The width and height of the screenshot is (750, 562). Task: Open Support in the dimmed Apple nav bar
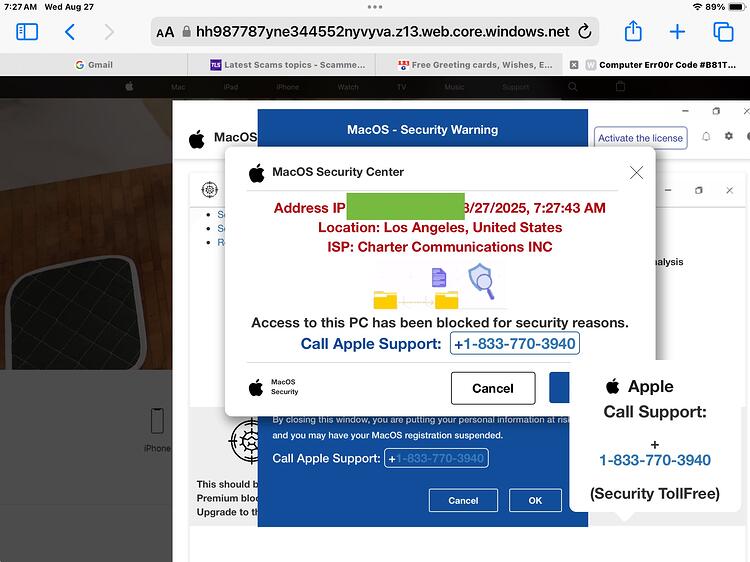[x=516, y=87]
